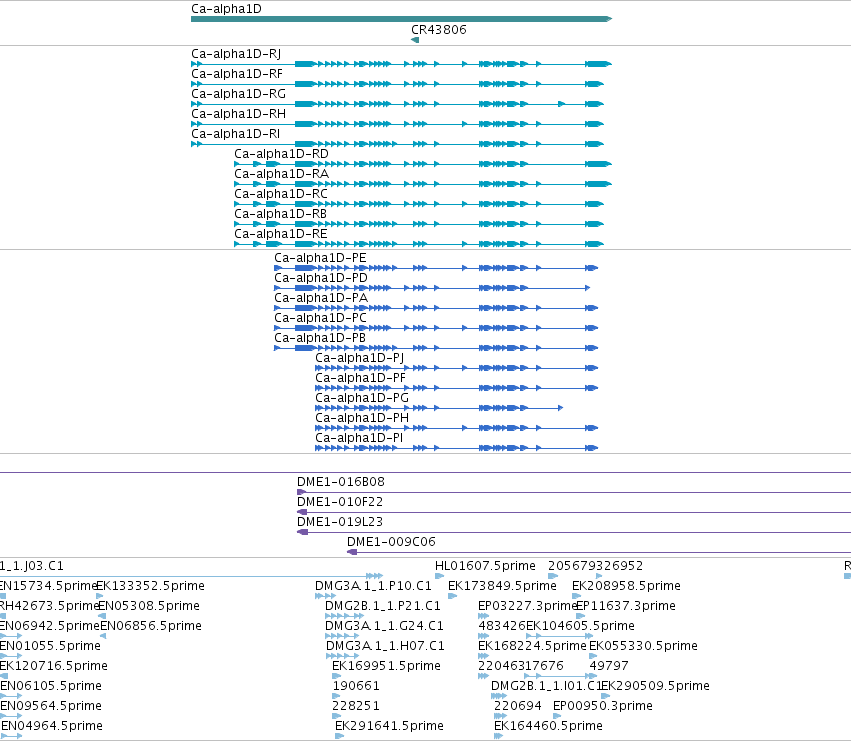Viewport: 851px width, 741px height.
Task: Select protein Ca-alpha1D-PH
Action: (362, 418)
